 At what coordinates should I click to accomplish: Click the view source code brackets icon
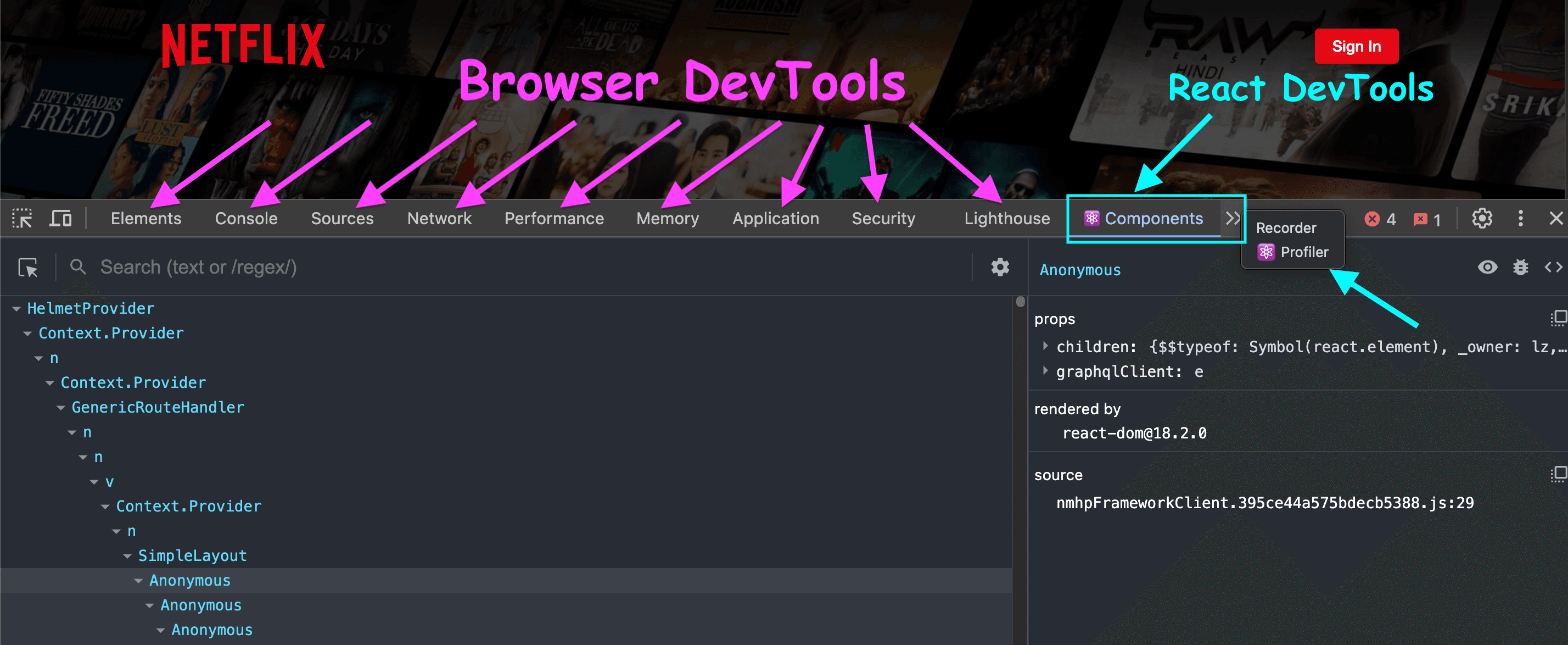pos(1553,268)
